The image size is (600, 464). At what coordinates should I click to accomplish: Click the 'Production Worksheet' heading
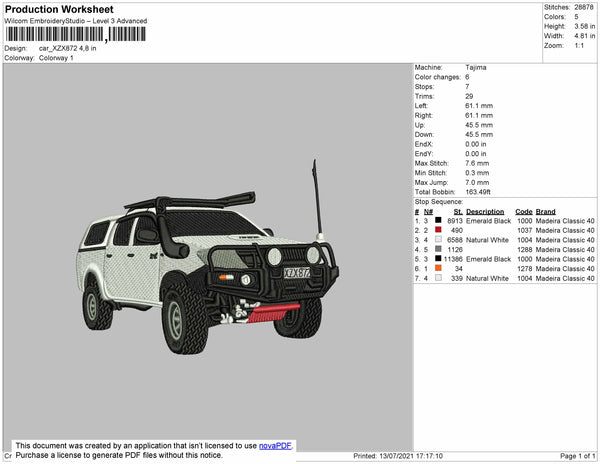click(x=59, y=9)
